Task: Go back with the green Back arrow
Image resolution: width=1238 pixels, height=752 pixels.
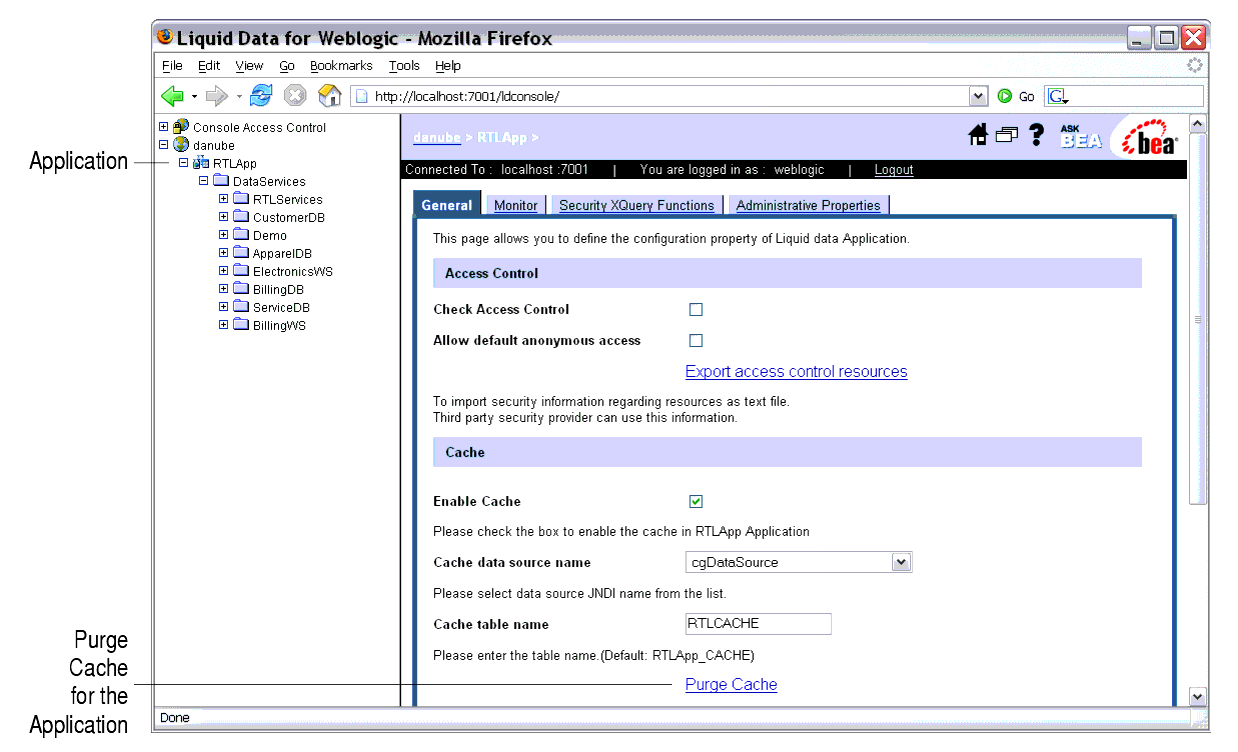Action: point(172,96)
